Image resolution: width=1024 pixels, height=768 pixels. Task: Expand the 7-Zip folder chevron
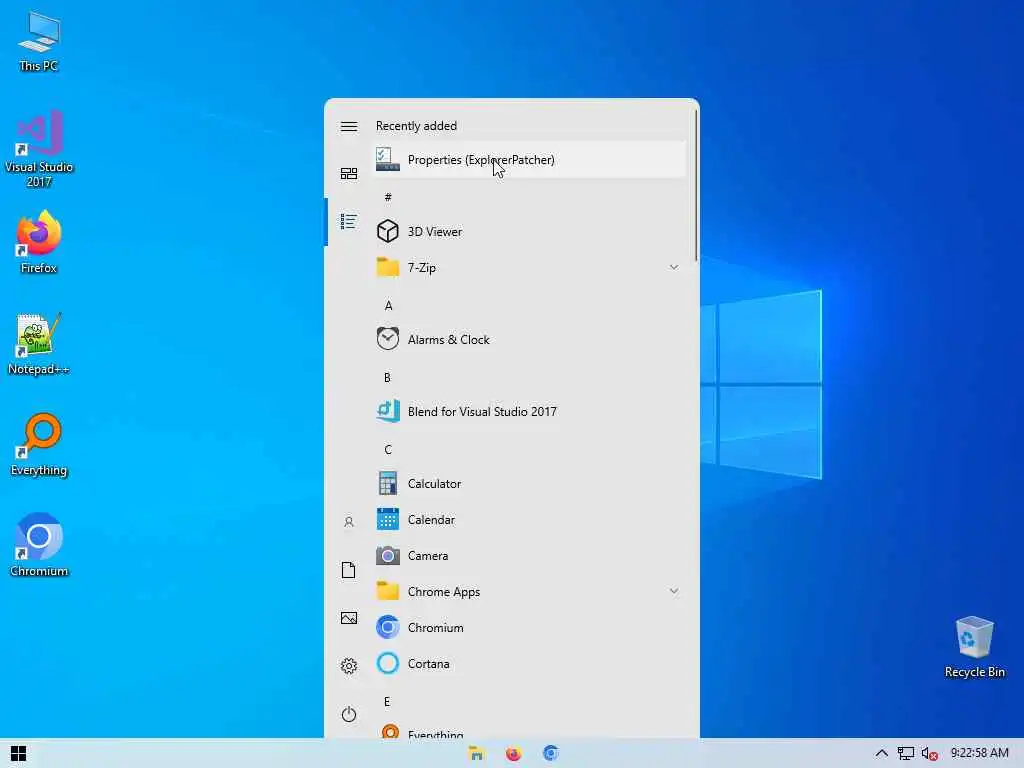pyautogui.click(x=674, y=267)
